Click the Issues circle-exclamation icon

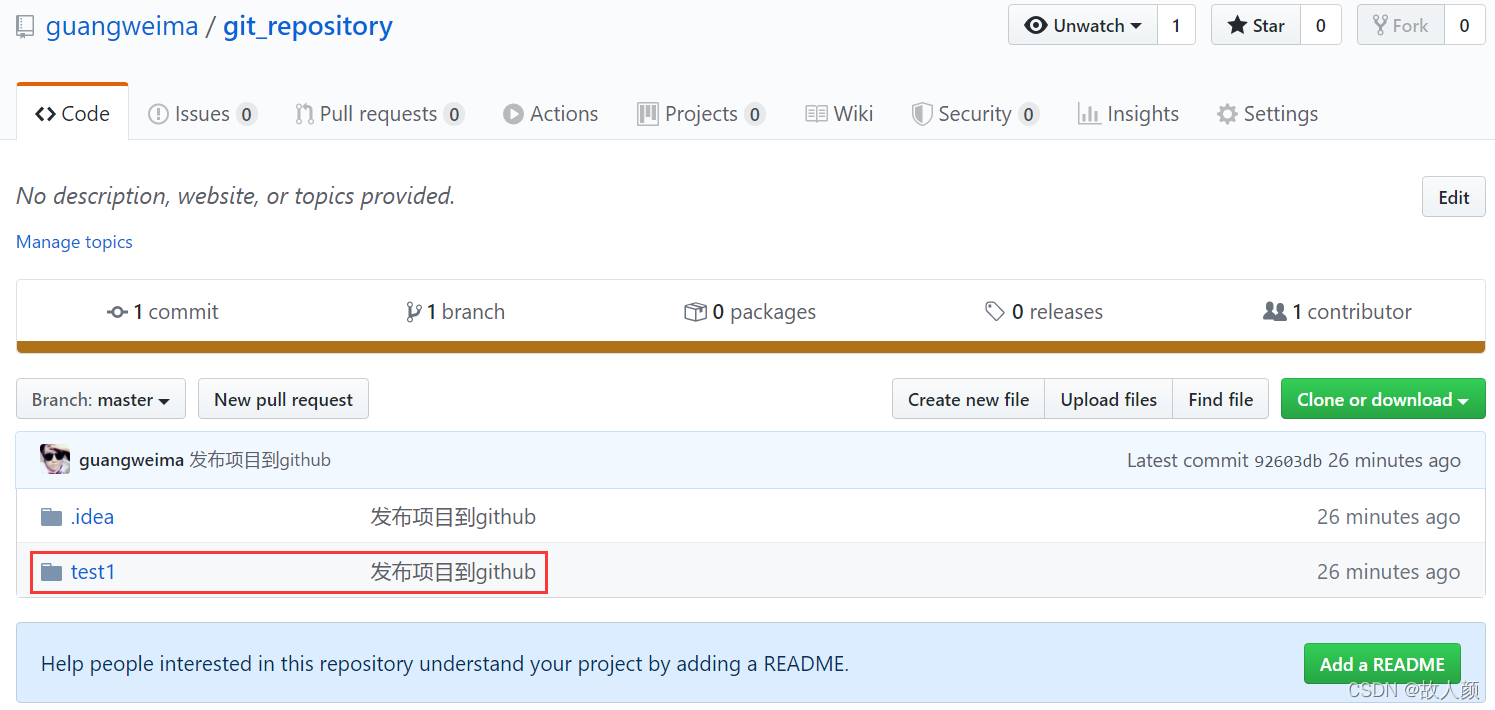point(158,114)
